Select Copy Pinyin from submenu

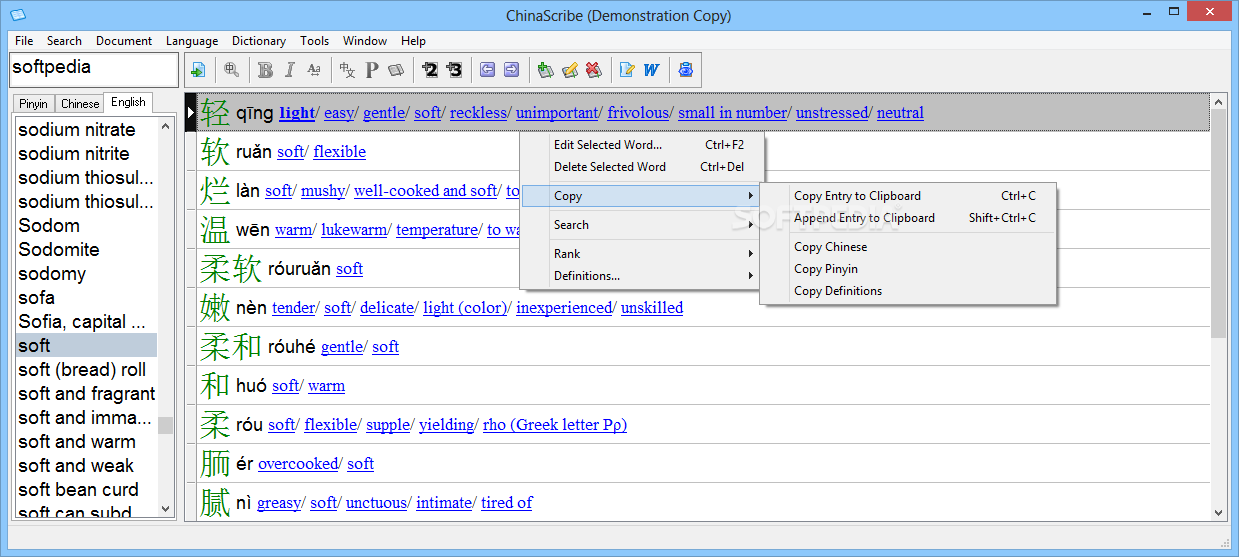tap(908, 269)
